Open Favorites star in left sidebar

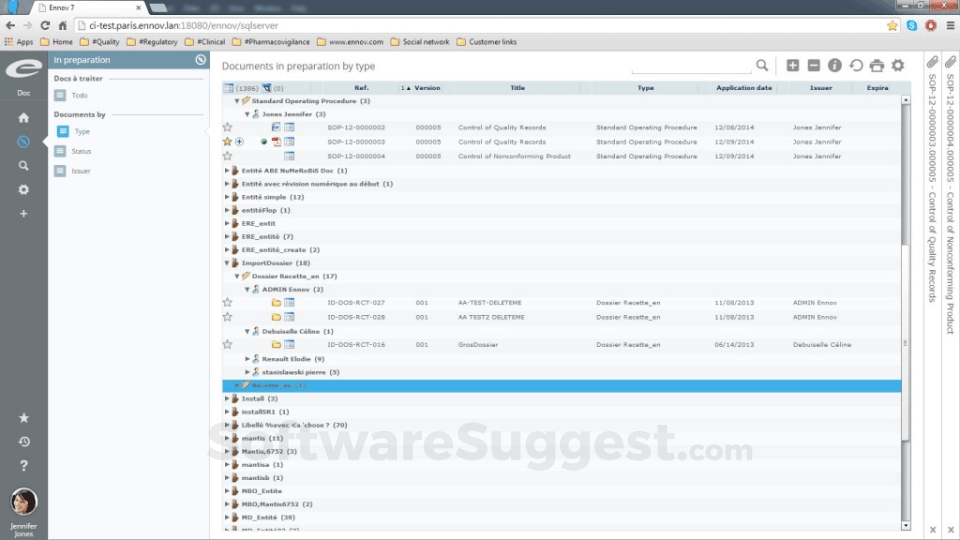point(23,417)
